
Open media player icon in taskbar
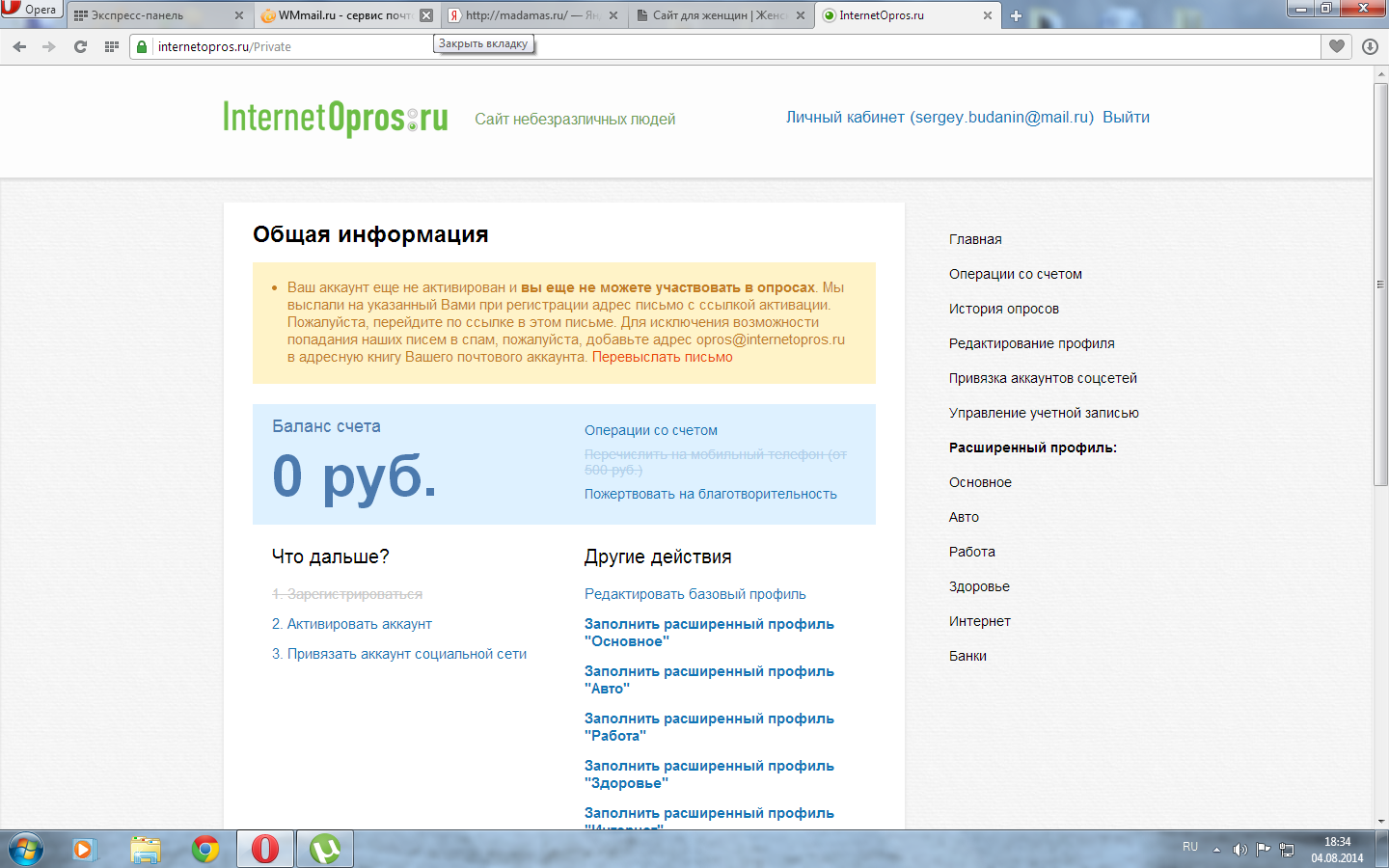click(x=85, y=849)
